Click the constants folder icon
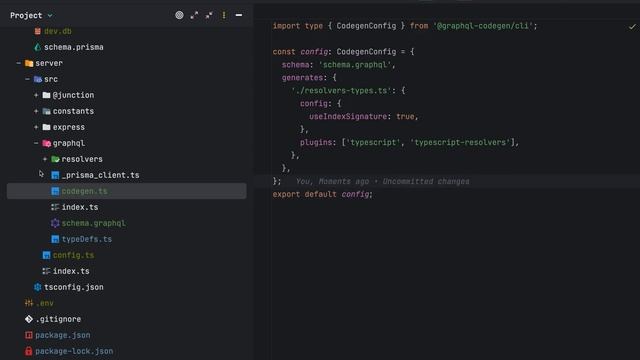This screenshot has width=640, height=360. coord(47,111)
